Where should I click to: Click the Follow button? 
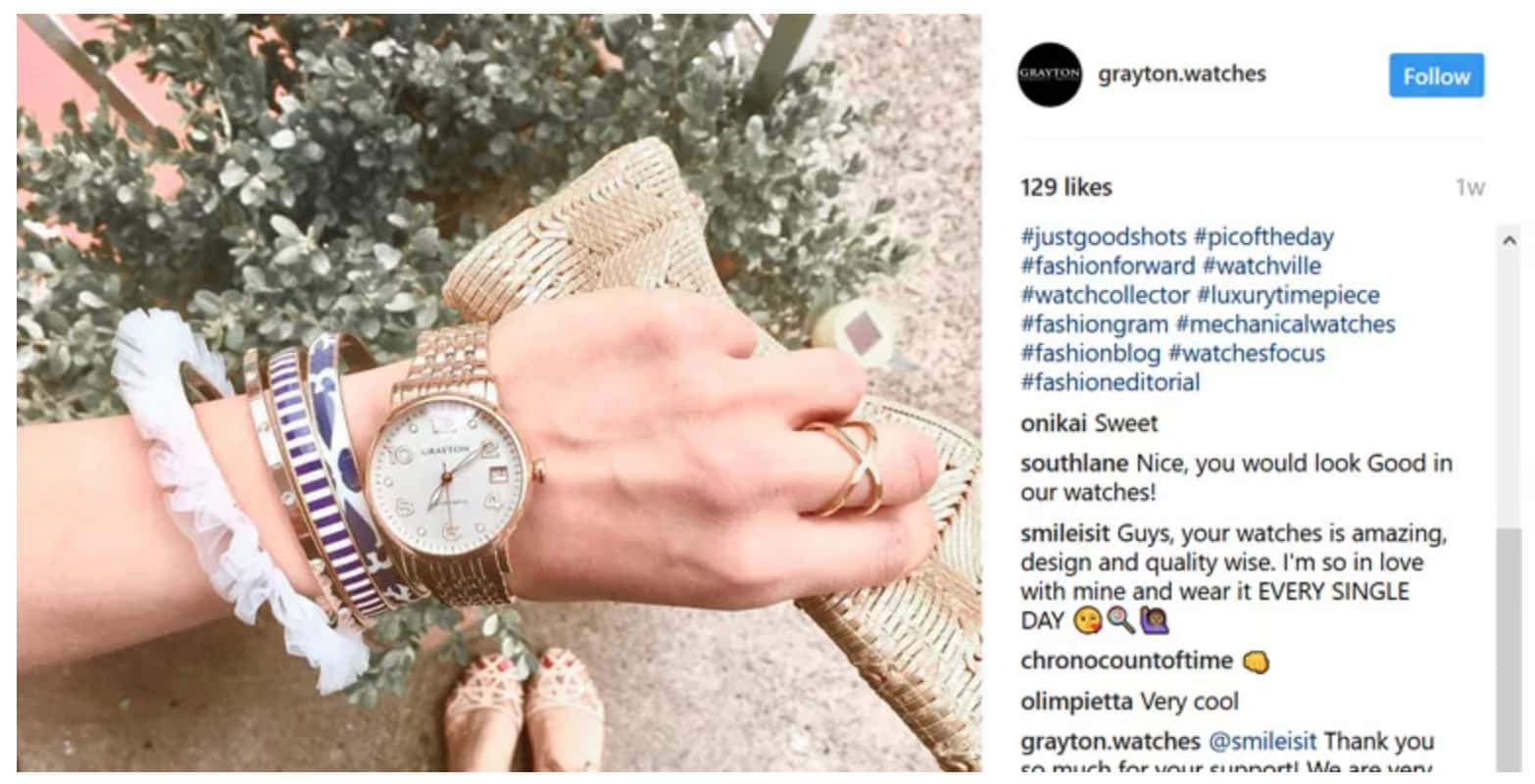1436,75
